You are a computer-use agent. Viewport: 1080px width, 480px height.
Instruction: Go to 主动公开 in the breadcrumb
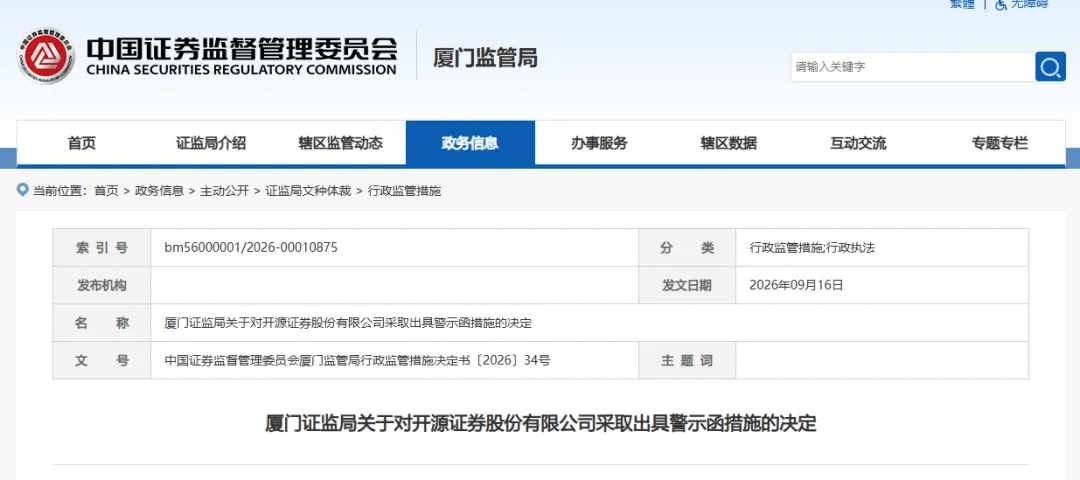click(x=225, y=191)
